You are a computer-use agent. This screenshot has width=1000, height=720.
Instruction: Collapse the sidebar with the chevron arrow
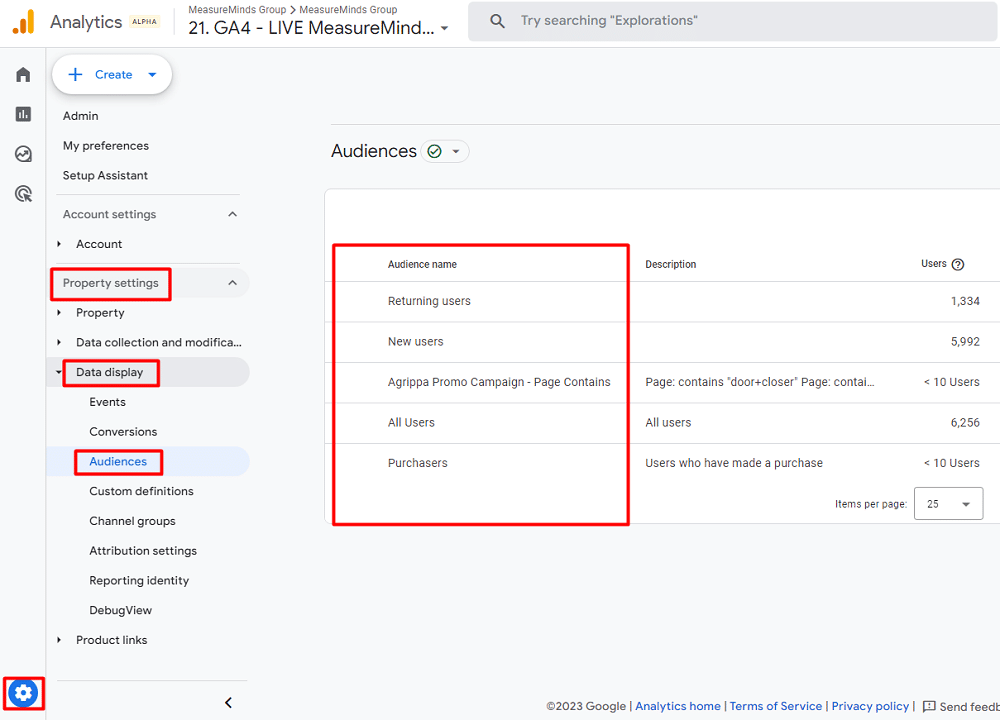tap(228, 702)
